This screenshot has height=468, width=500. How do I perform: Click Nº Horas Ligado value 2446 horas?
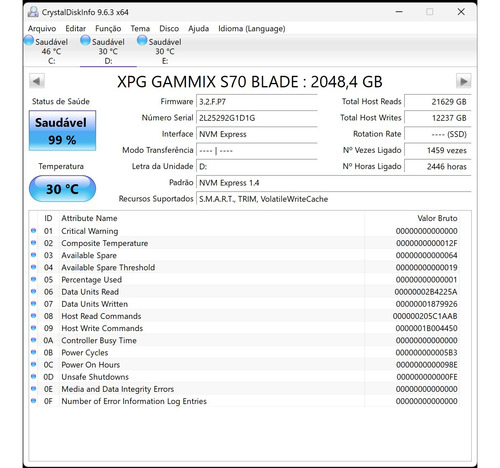point(438,166)
